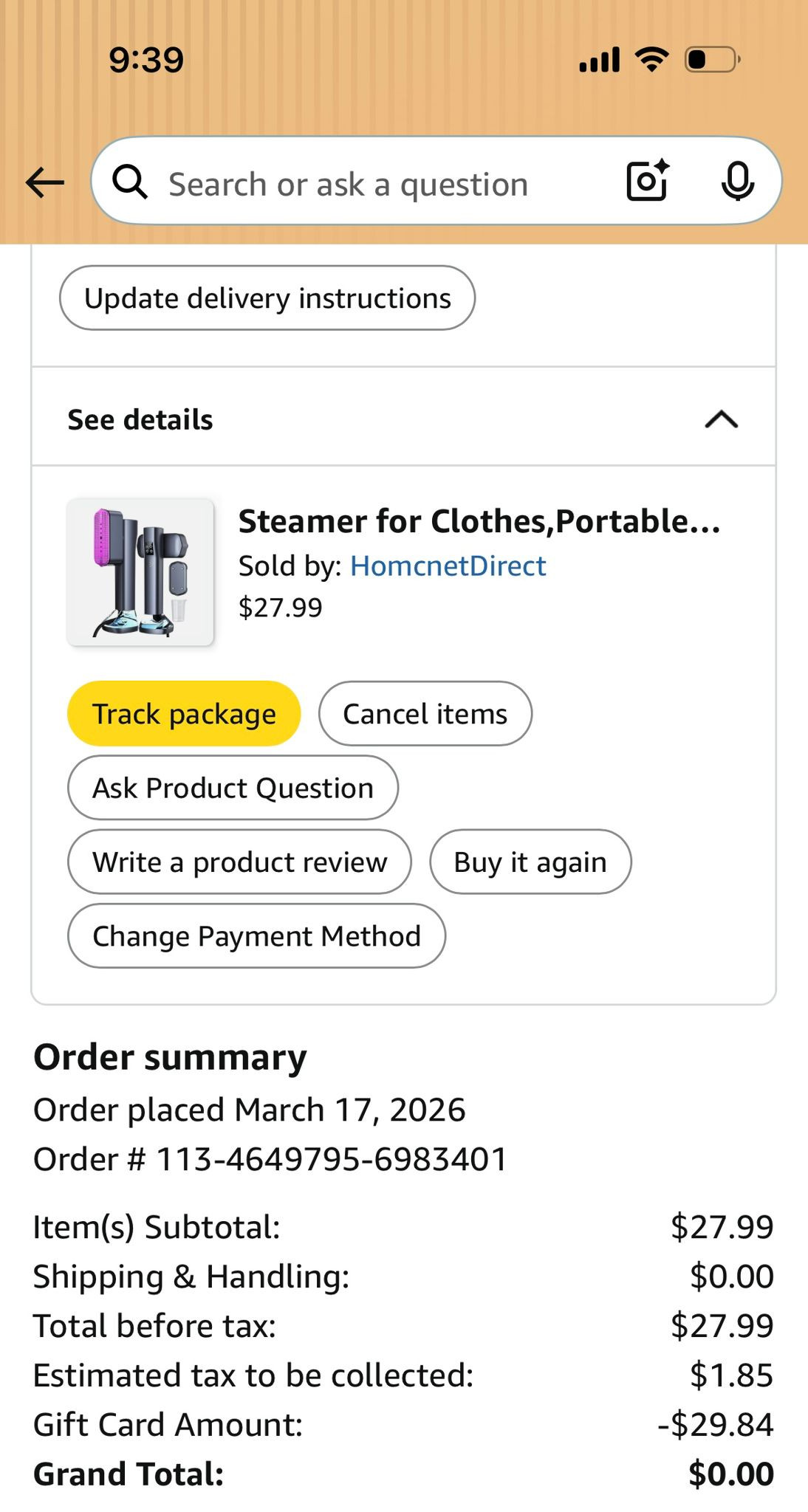
Task: Open the camera lens search icon
Action: 648,181
